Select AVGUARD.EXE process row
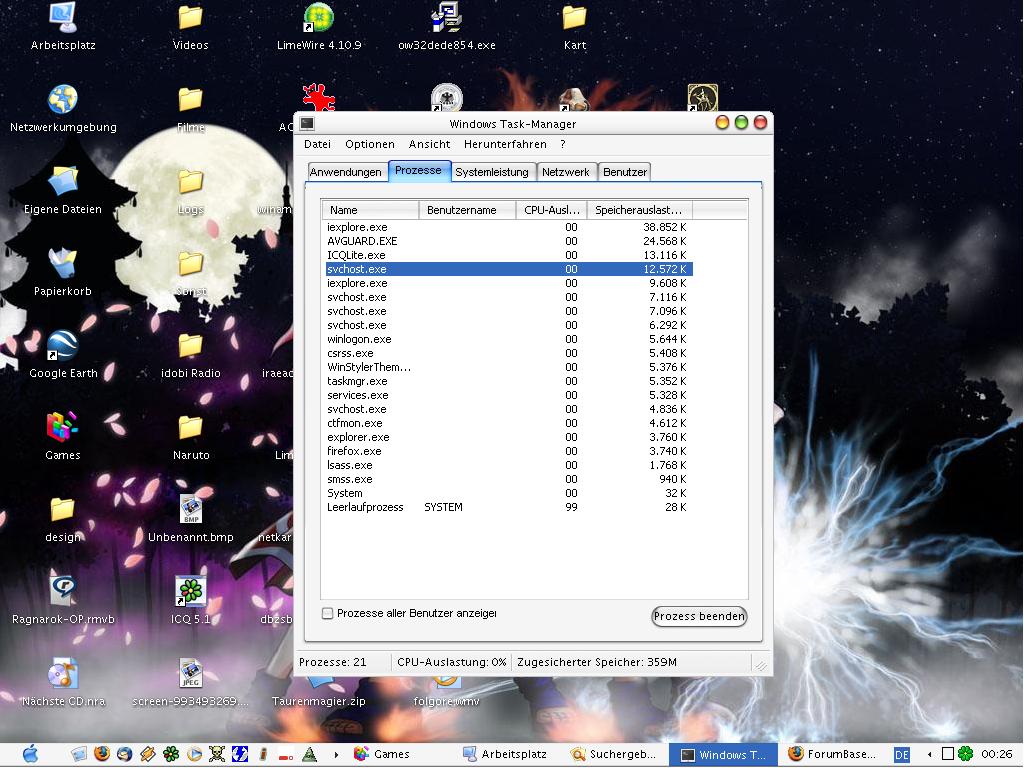 [509, 241]
